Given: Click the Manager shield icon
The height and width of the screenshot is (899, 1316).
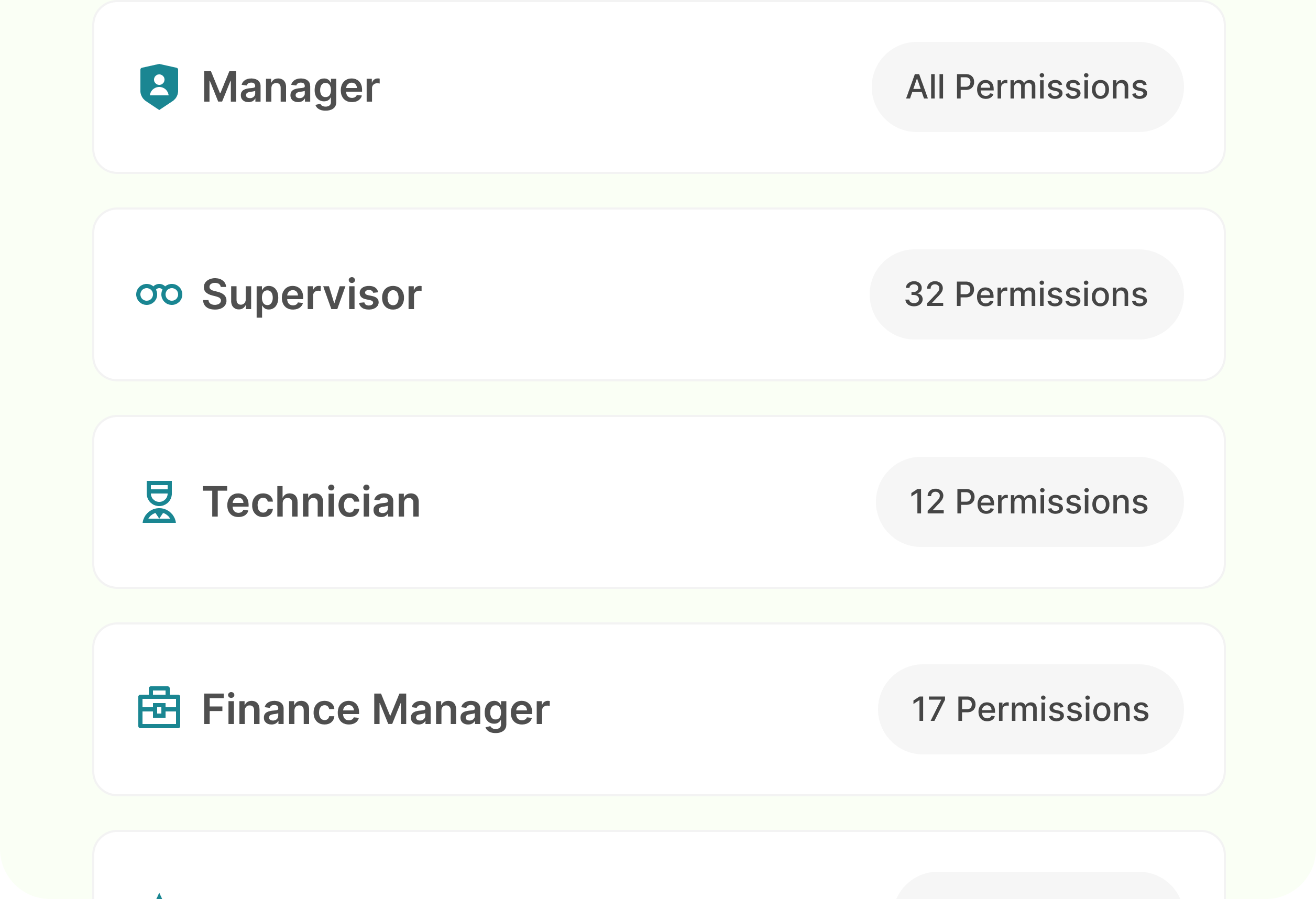Looking at the screenshot, I should click(x=159, y=86).
